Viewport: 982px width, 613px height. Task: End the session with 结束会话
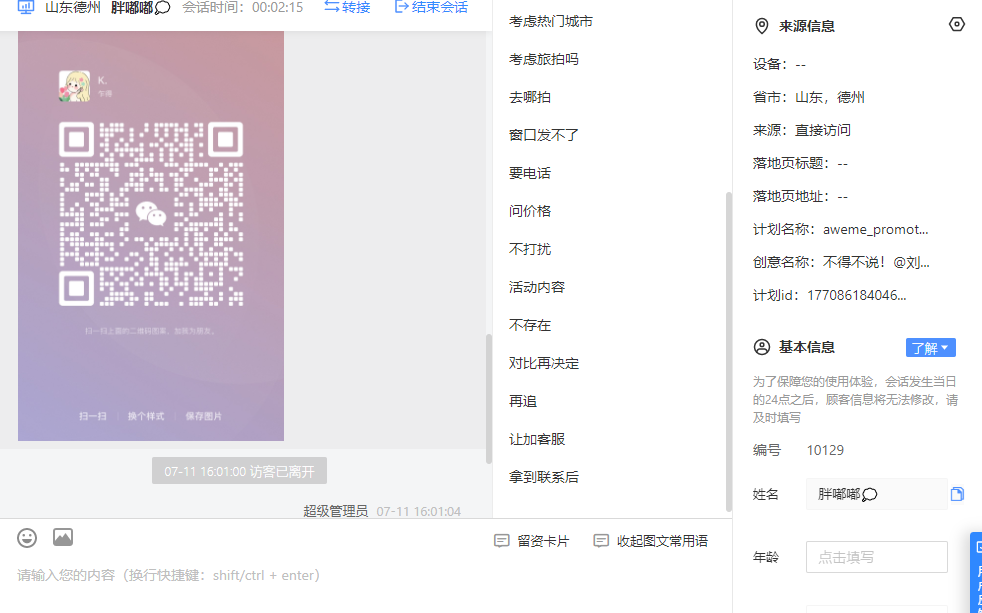(431, 8)
